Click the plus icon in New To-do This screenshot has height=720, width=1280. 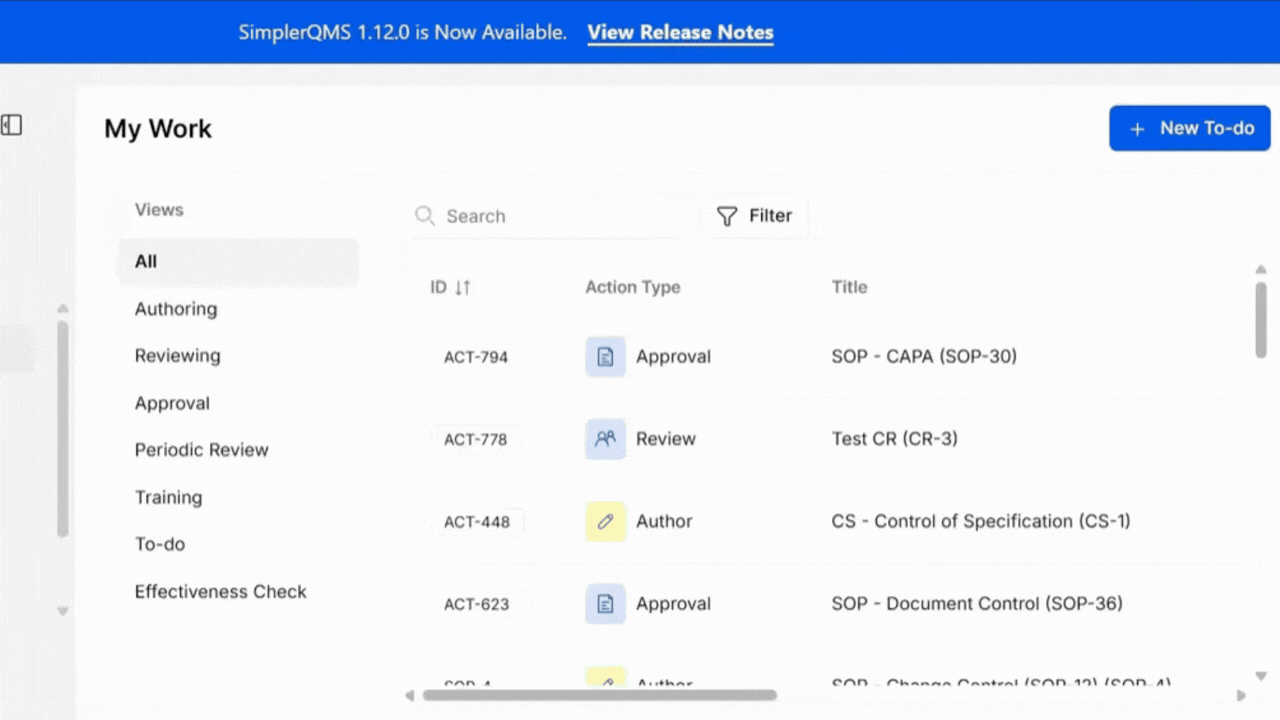click(1137, 129)
